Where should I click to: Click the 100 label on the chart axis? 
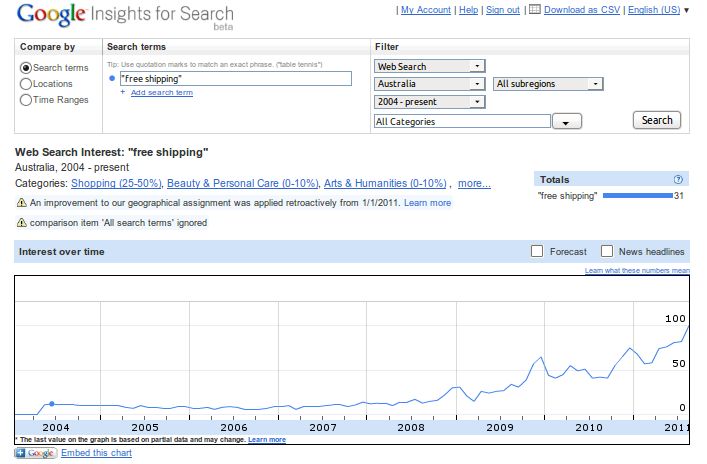(675, 318)
